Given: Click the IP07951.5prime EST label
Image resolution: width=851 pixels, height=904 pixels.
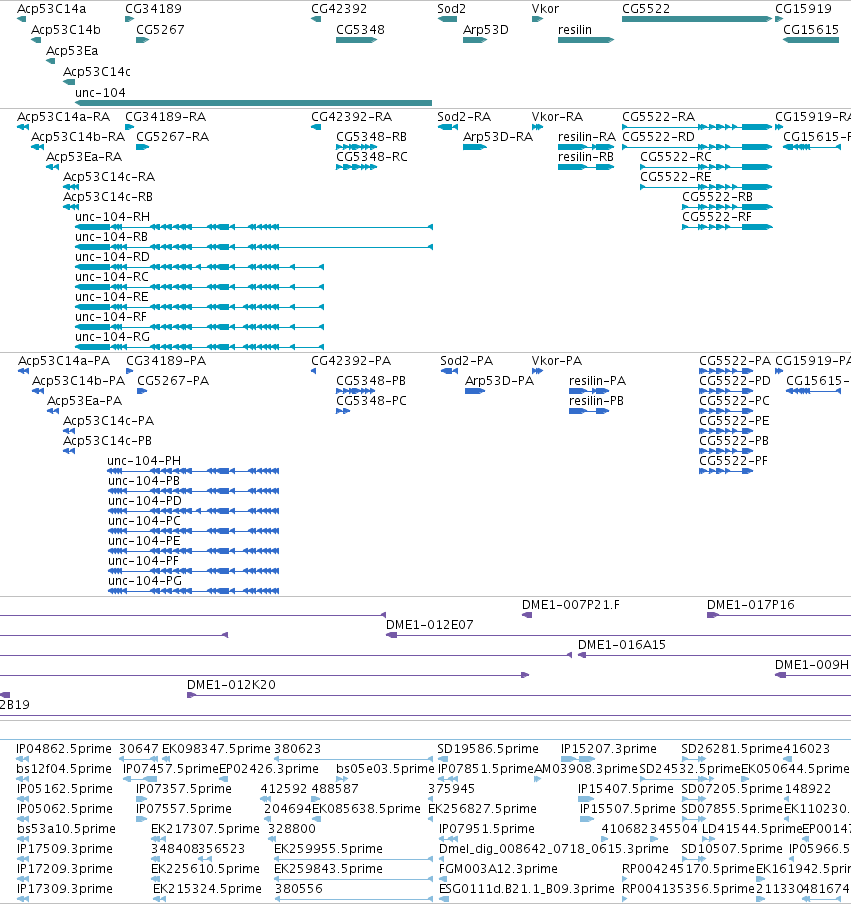Looking at the screenshot, I should tap(487, 829).
